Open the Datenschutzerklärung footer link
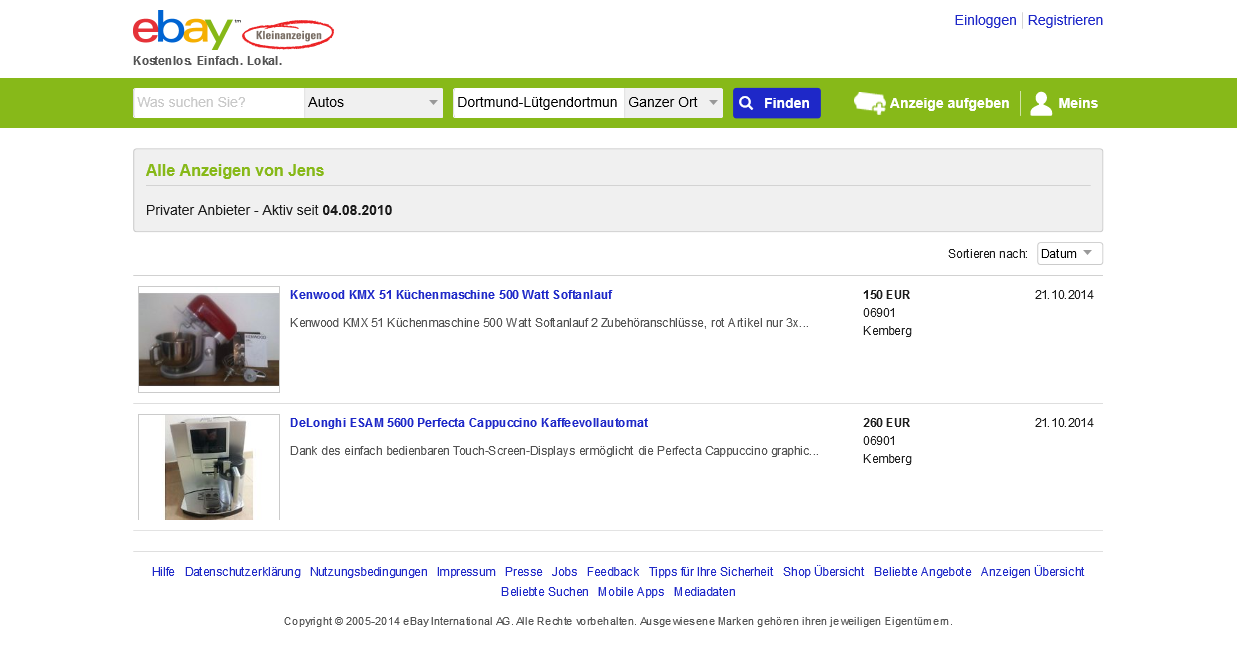This screenshot has width=1237, height=661. click(243, 572)
